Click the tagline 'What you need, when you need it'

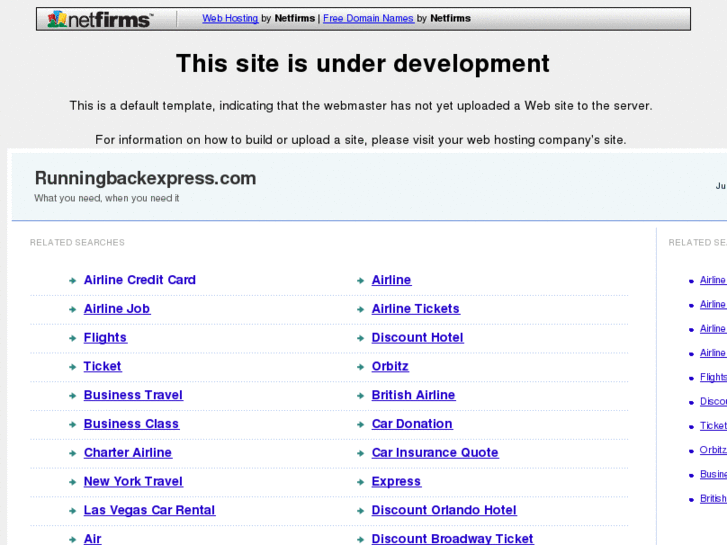click(107, 198)
